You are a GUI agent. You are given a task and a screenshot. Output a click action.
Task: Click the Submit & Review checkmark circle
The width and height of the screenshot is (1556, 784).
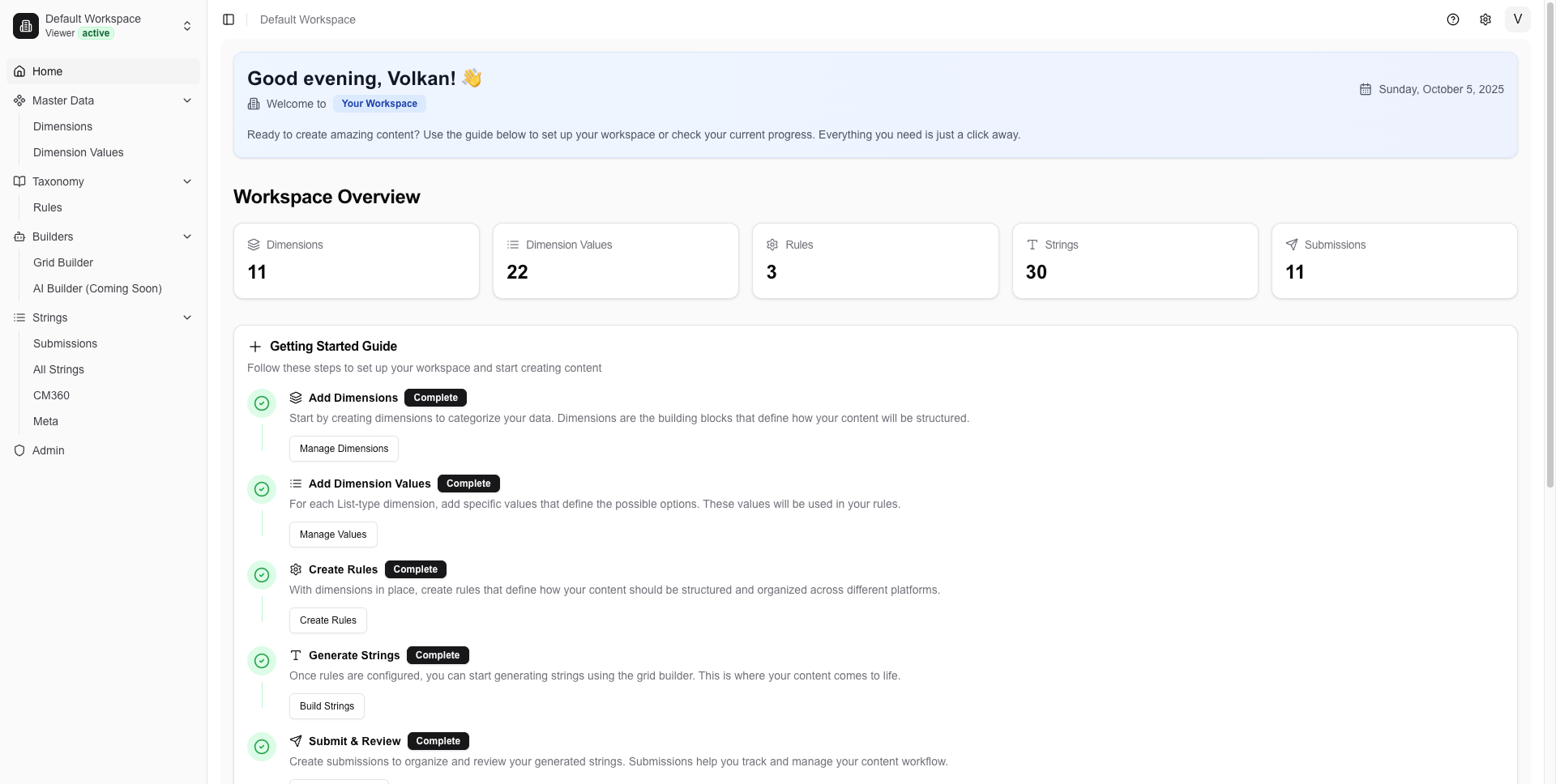click(x=261, y=746)
